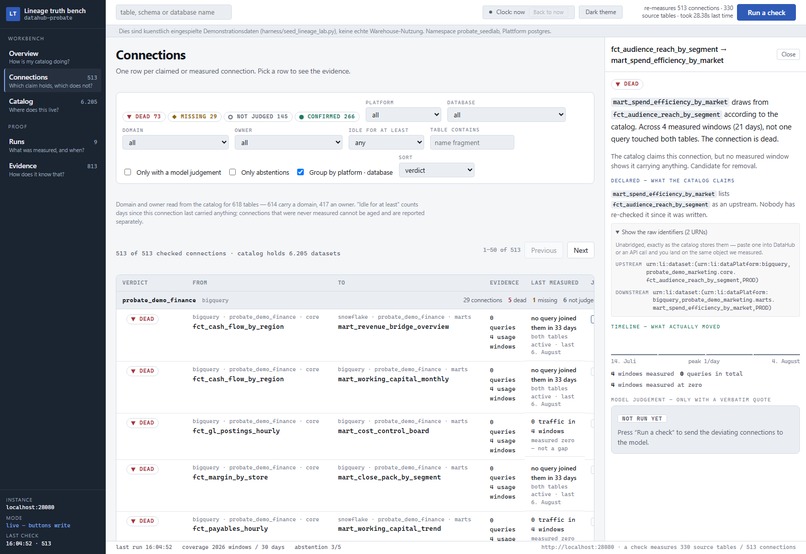Click 'abstention 3/5' in the status bar
This screenshot has height=554, width=806.
317,547
